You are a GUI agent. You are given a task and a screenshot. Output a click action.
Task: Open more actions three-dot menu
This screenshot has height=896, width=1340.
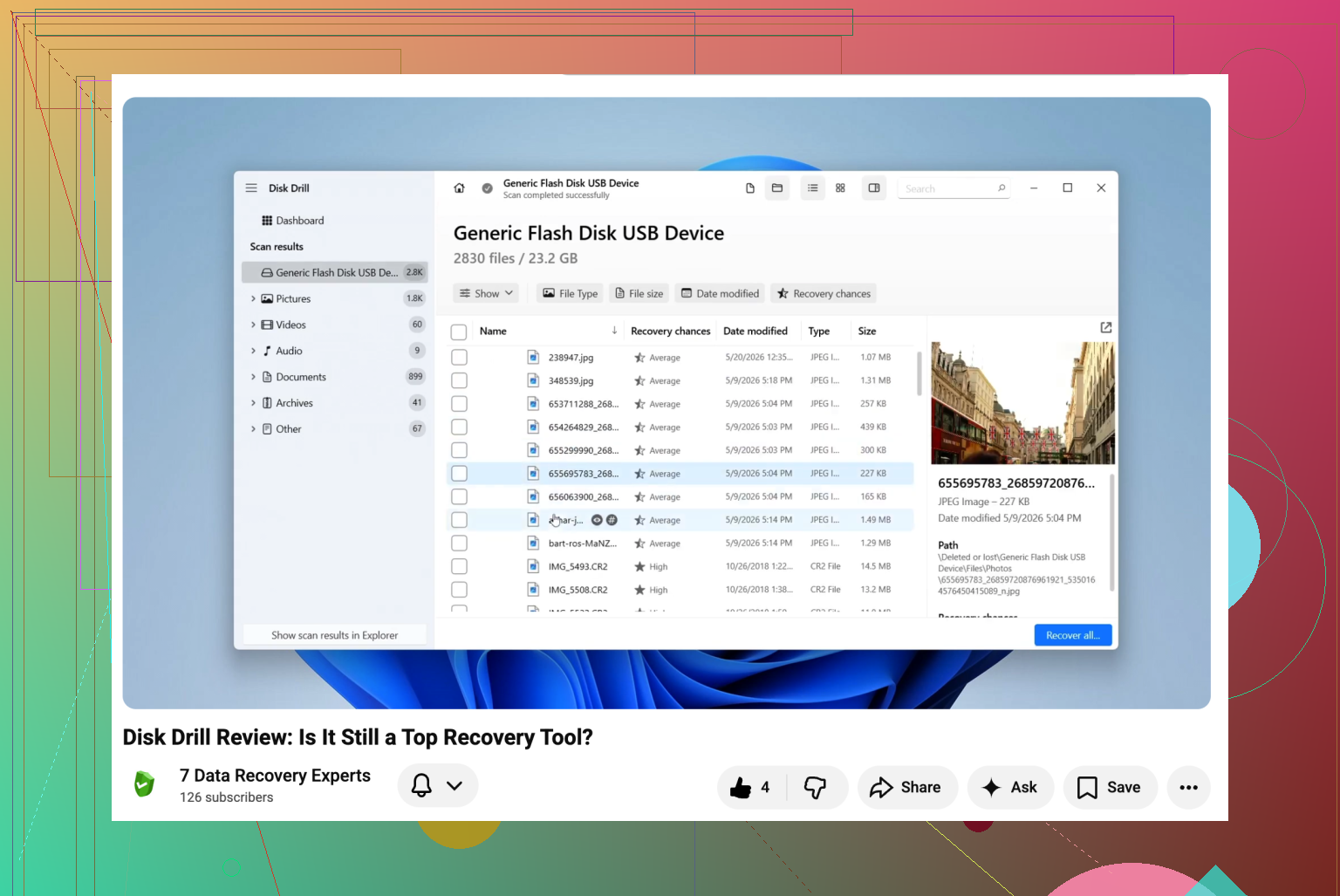1188,788
